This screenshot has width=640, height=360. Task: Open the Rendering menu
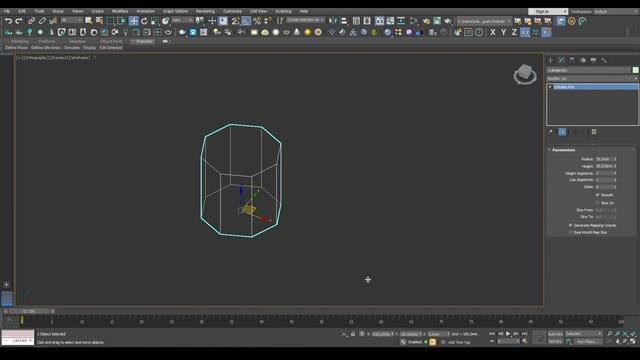(x=205, y=11)
